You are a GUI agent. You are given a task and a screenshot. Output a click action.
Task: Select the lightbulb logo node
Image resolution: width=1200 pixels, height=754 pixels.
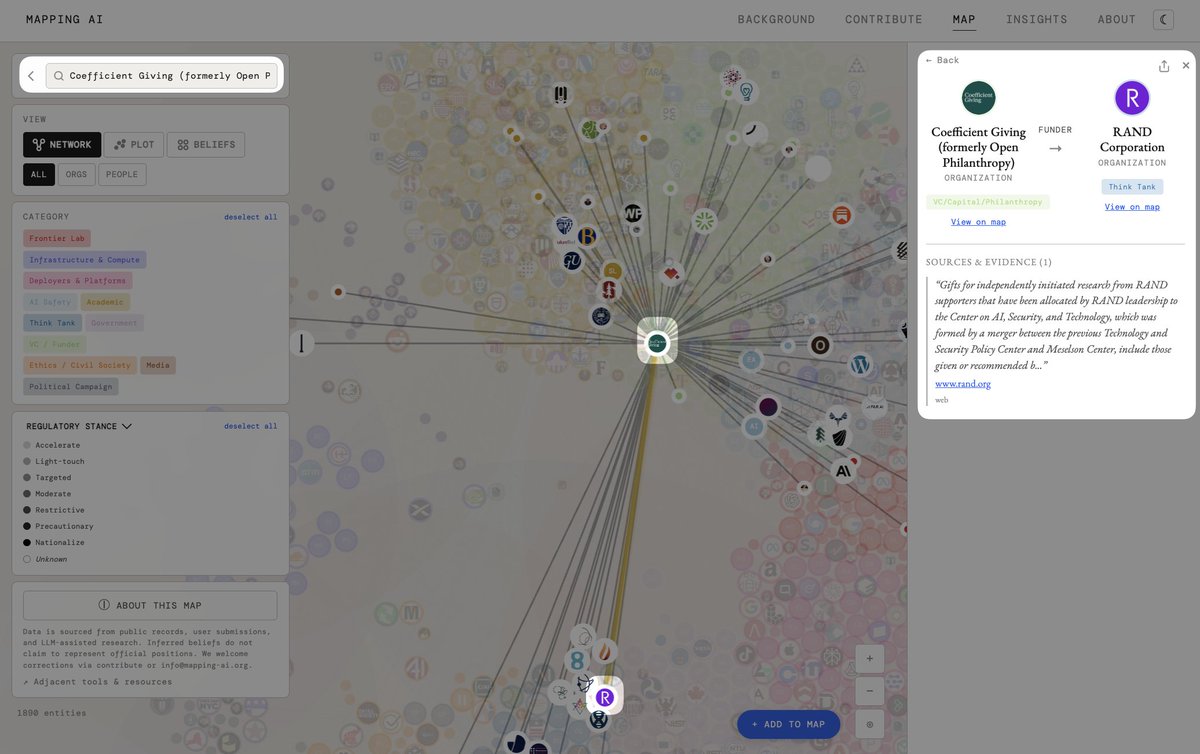[745, 91]
